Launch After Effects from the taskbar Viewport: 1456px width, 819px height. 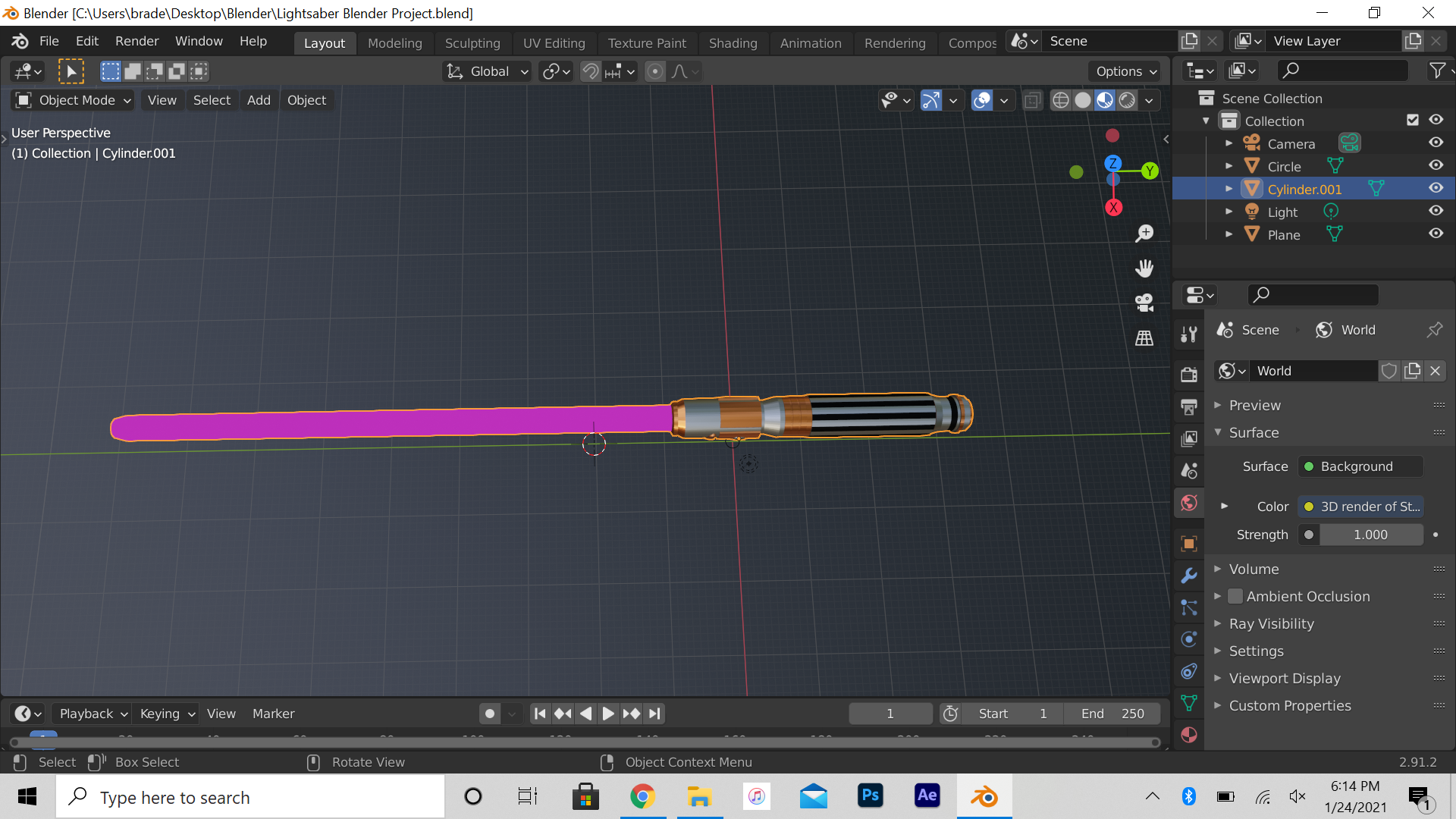927,796
